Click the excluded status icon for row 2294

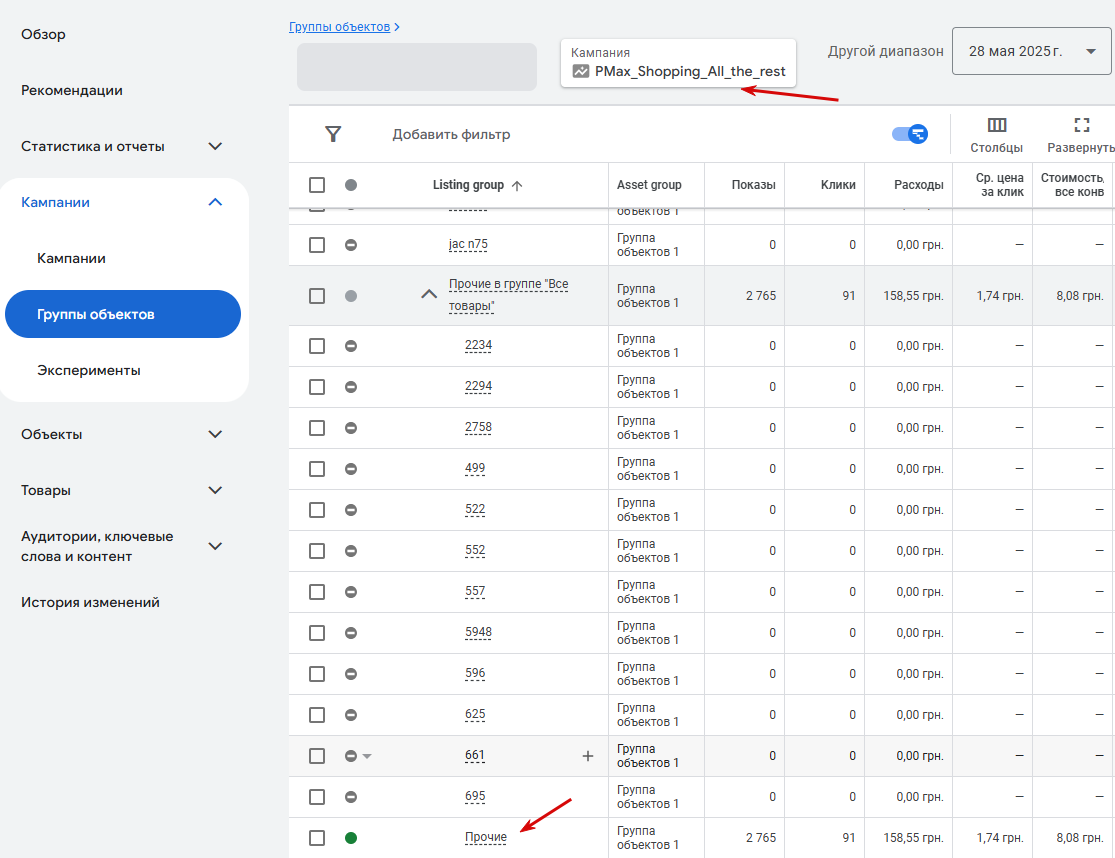351,387
